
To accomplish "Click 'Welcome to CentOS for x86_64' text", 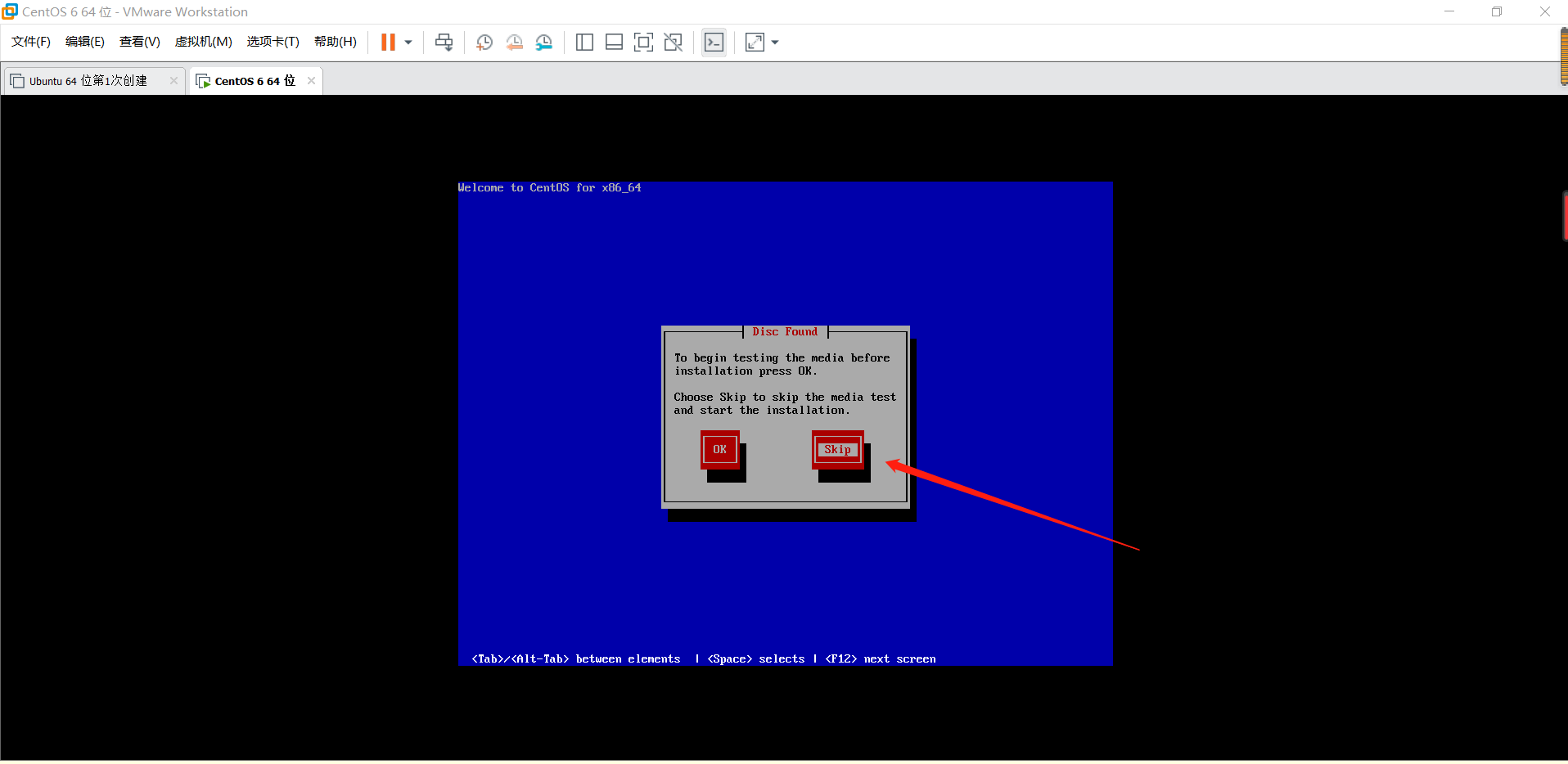I will [x=549, y=187].
